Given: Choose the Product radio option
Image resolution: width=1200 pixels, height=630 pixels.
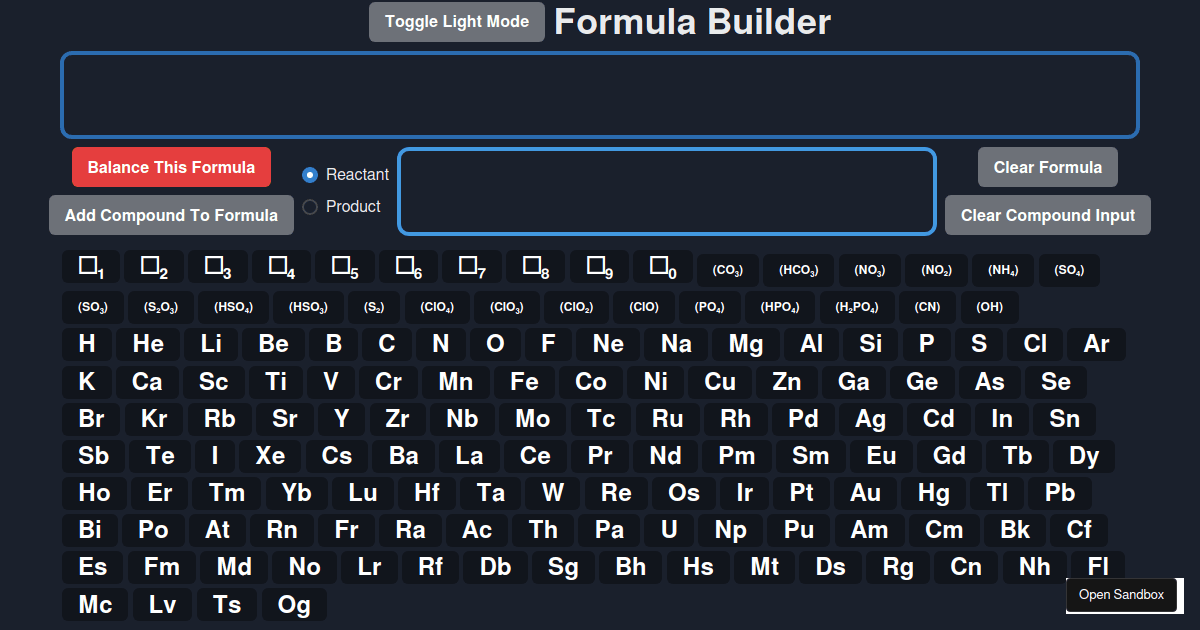Looking at the screenshot, I should pyautogui.click(x=310, y=207).
